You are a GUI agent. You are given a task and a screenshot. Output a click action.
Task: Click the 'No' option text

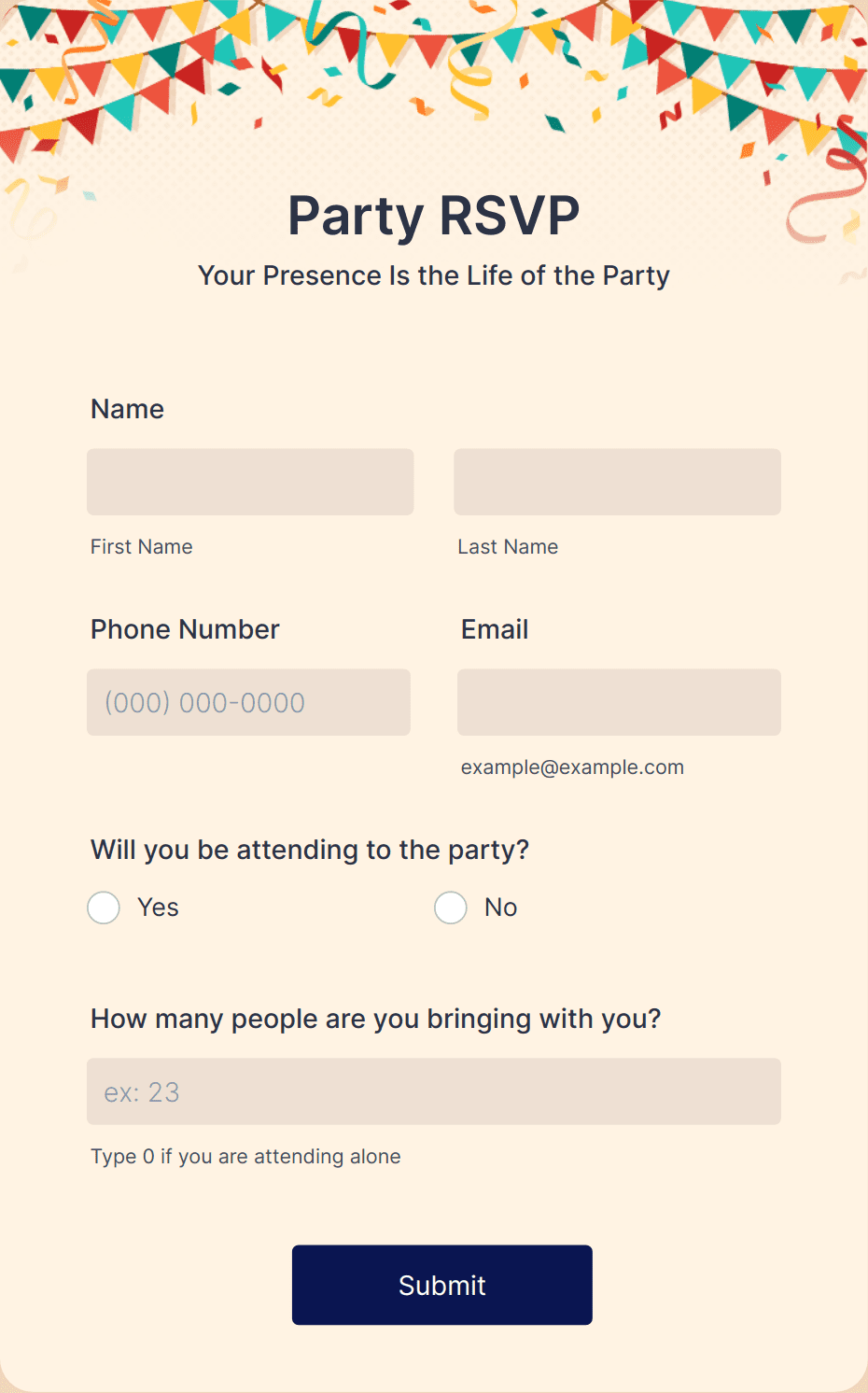click(501, 908)
